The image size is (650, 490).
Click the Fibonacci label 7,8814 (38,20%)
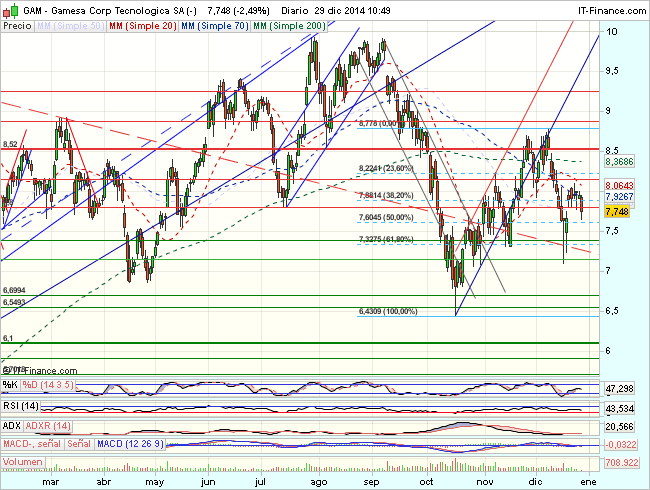tap(386, 195)
